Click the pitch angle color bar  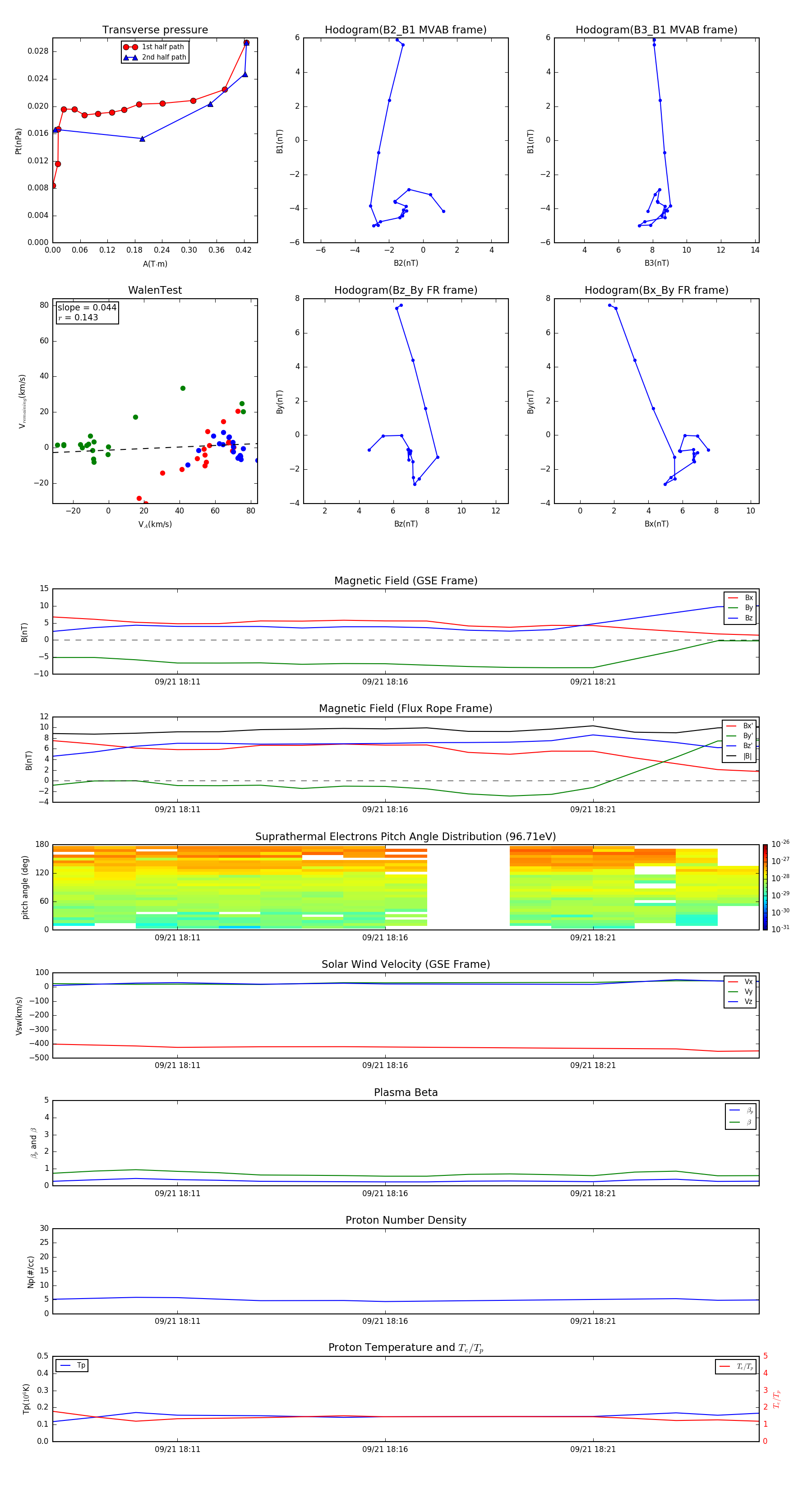pos(765,887)
